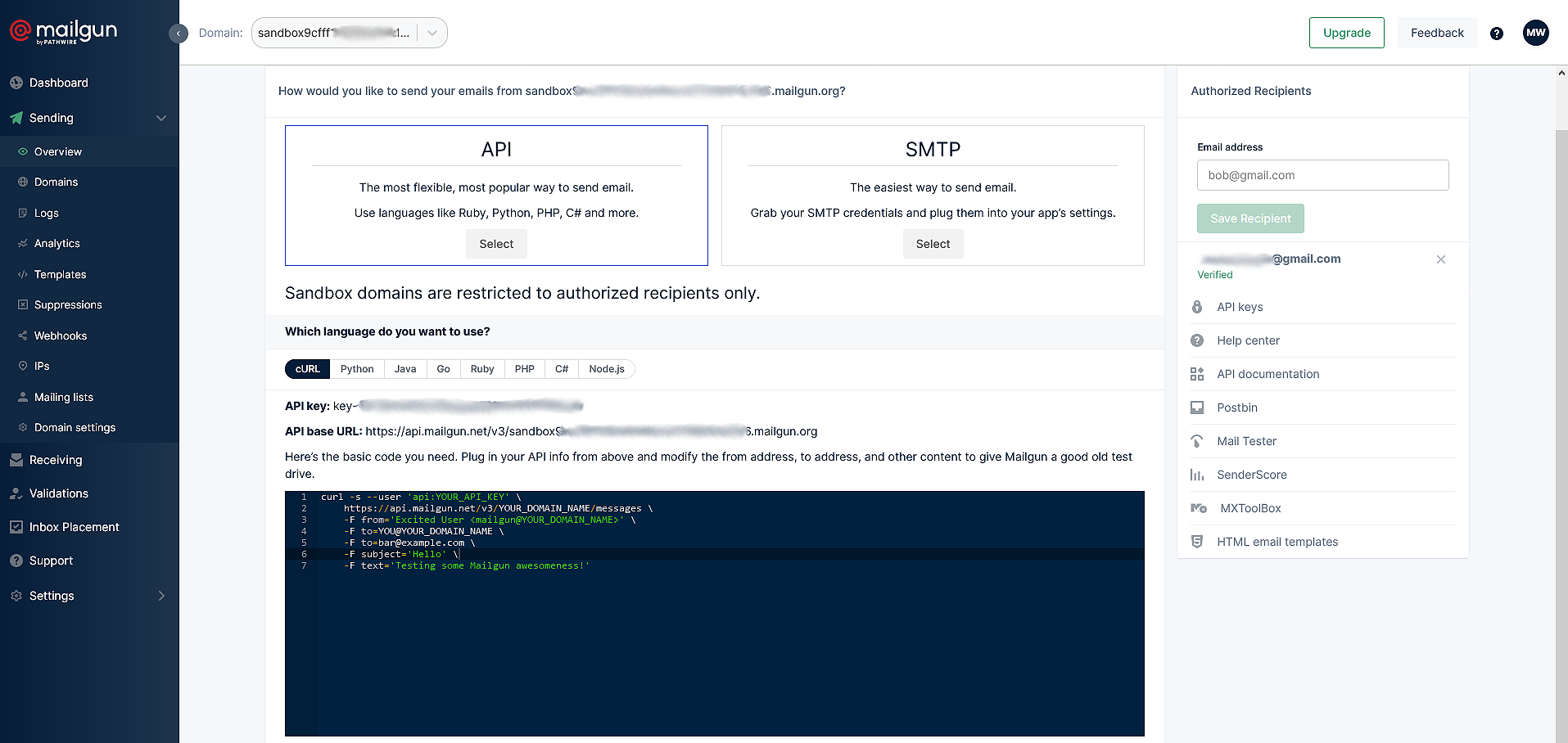
Task: Open Webhooks page from sidebar
Action: [60, 335]
